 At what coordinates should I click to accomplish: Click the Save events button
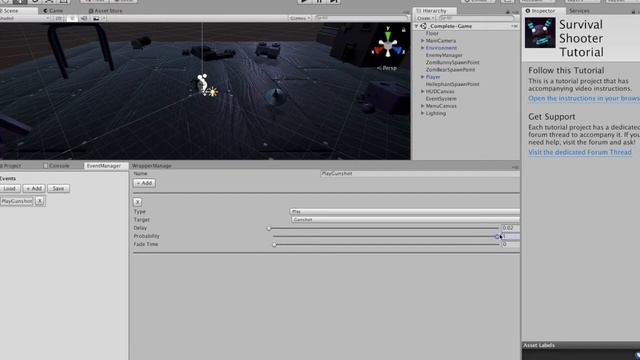(58, 189)
